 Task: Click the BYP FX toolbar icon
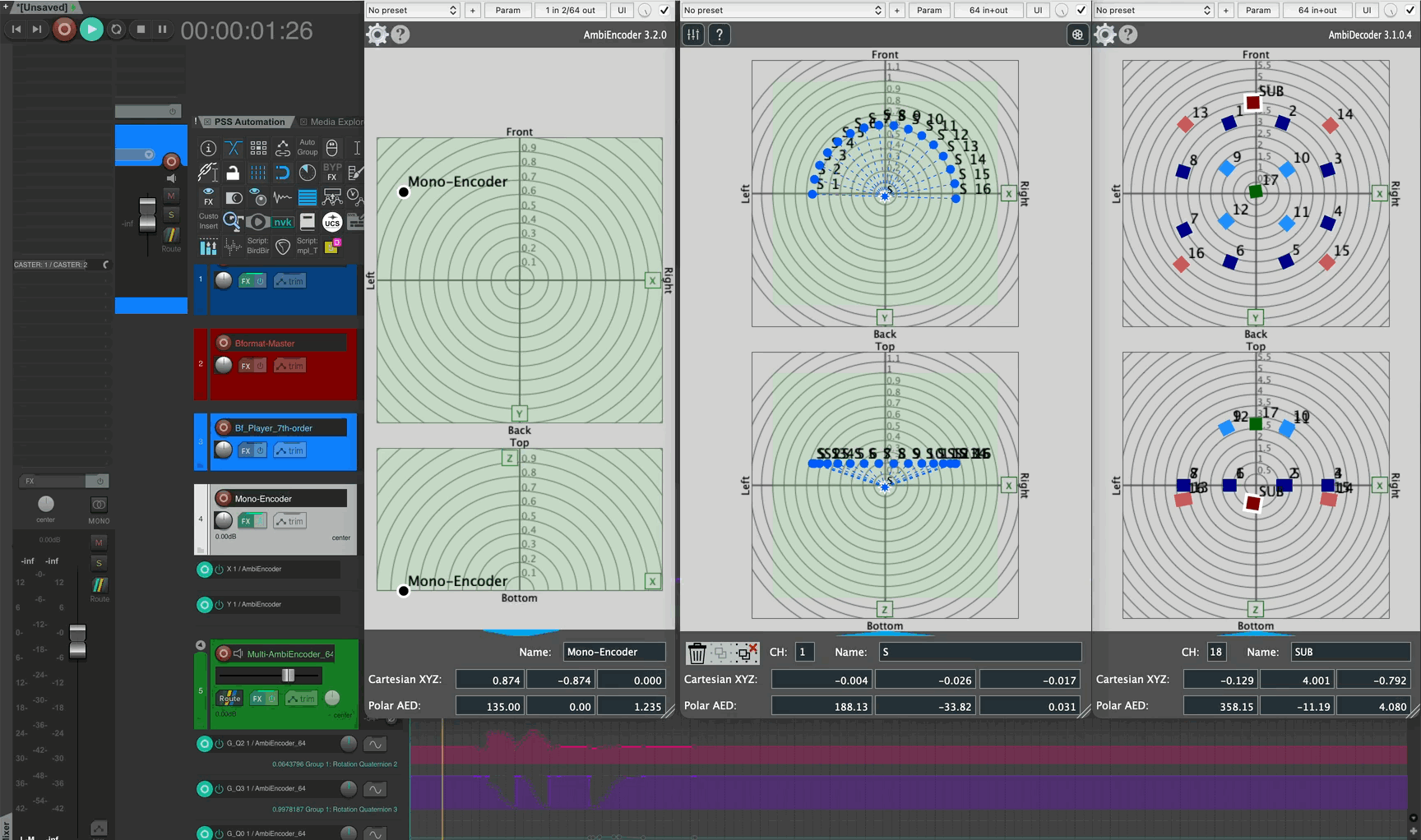click(x=332, y=173)
